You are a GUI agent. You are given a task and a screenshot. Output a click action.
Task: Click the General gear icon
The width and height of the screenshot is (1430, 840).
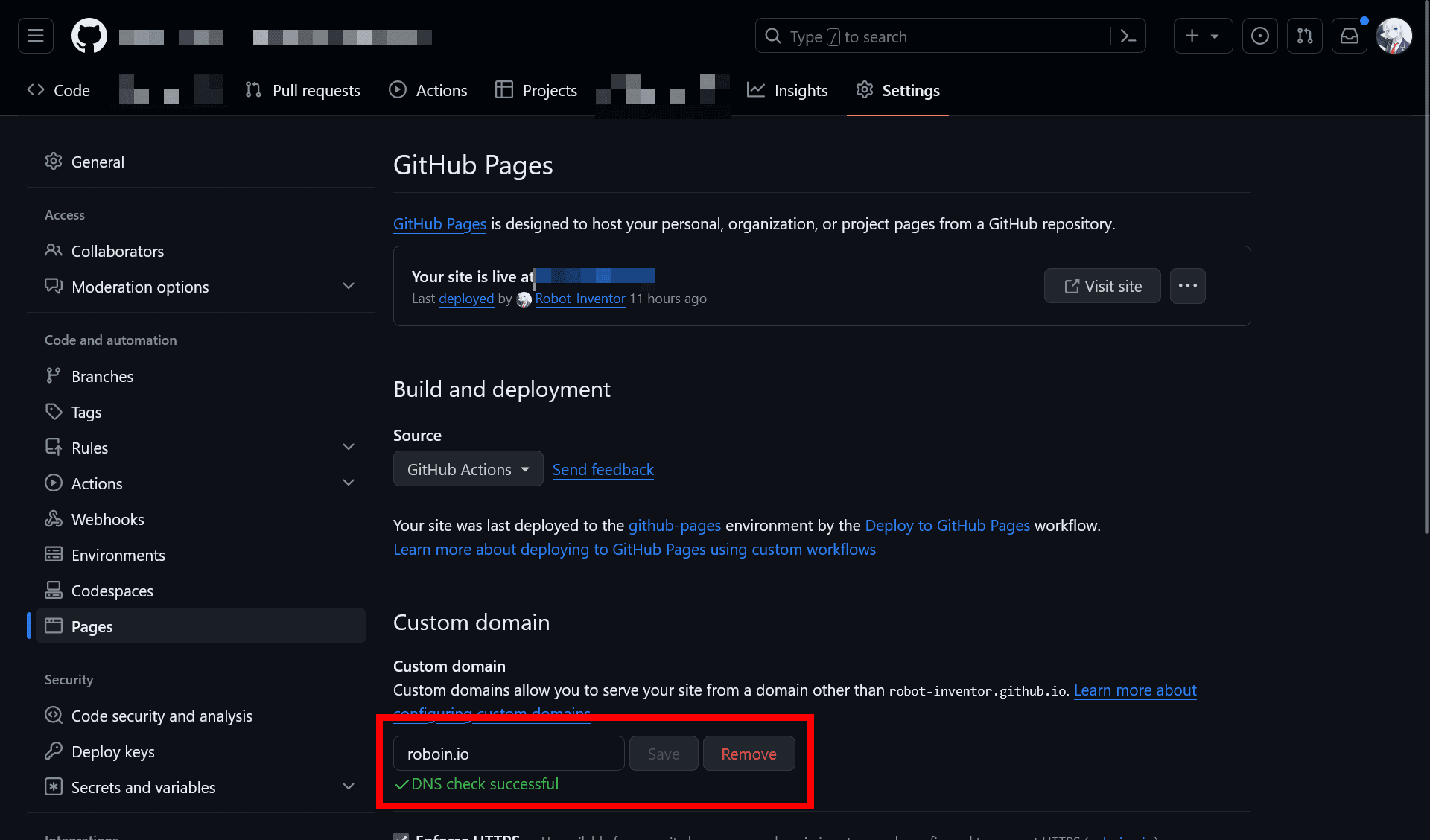[54, 161]
